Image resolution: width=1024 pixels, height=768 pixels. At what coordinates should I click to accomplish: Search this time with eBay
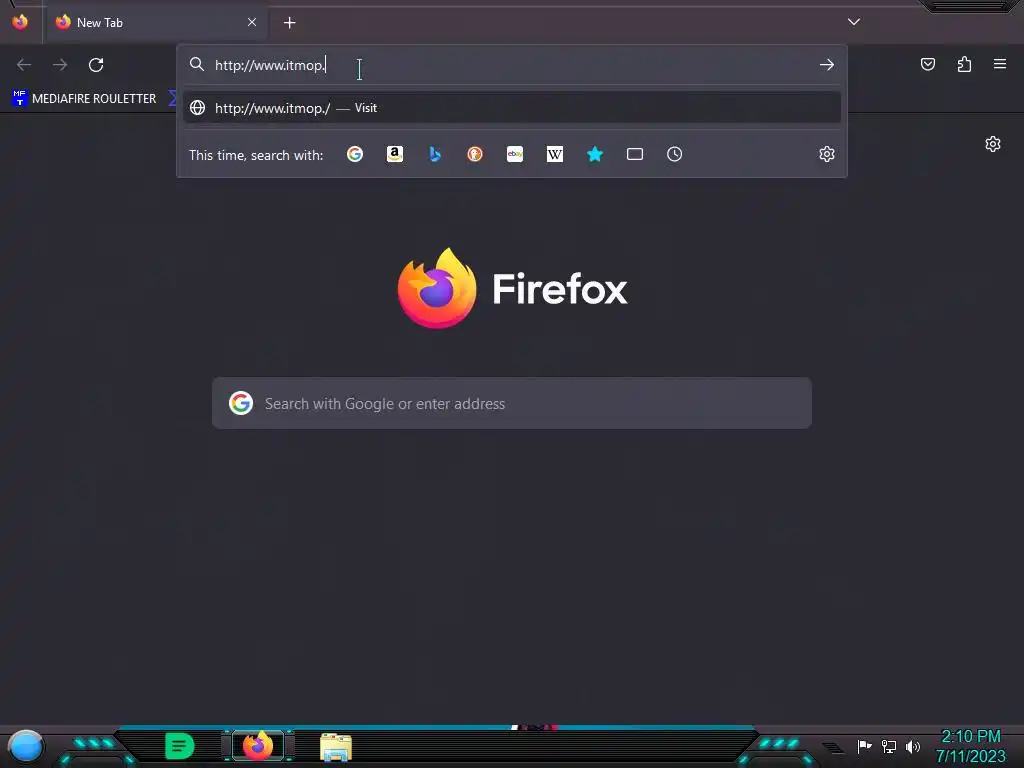(515, 154)
